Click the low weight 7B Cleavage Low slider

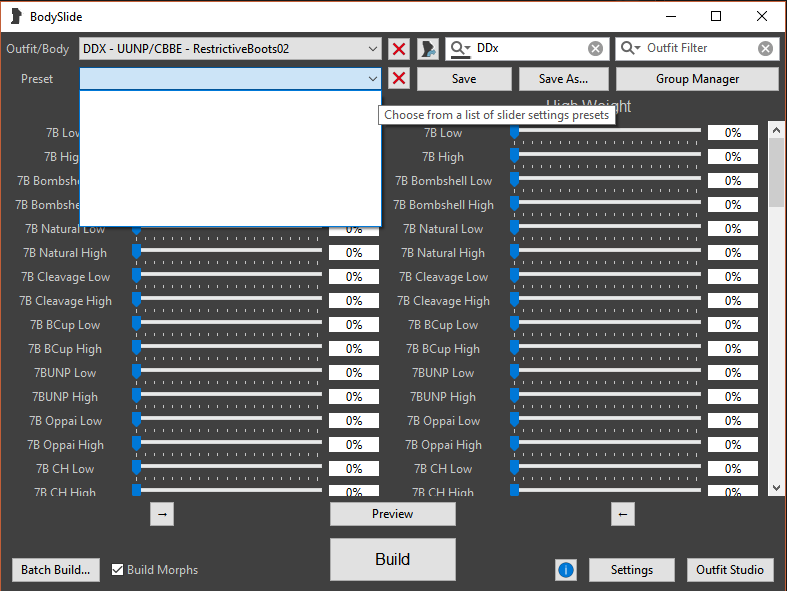(x=227, y=277)
